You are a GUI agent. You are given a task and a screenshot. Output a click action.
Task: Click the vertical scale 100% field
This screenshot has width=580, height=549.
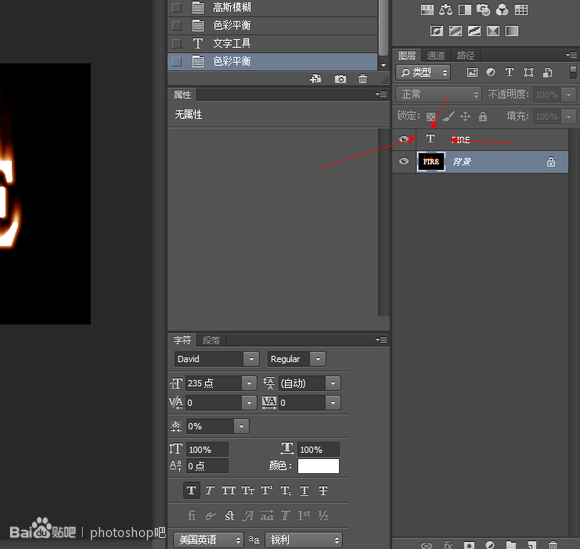(207, 449)
